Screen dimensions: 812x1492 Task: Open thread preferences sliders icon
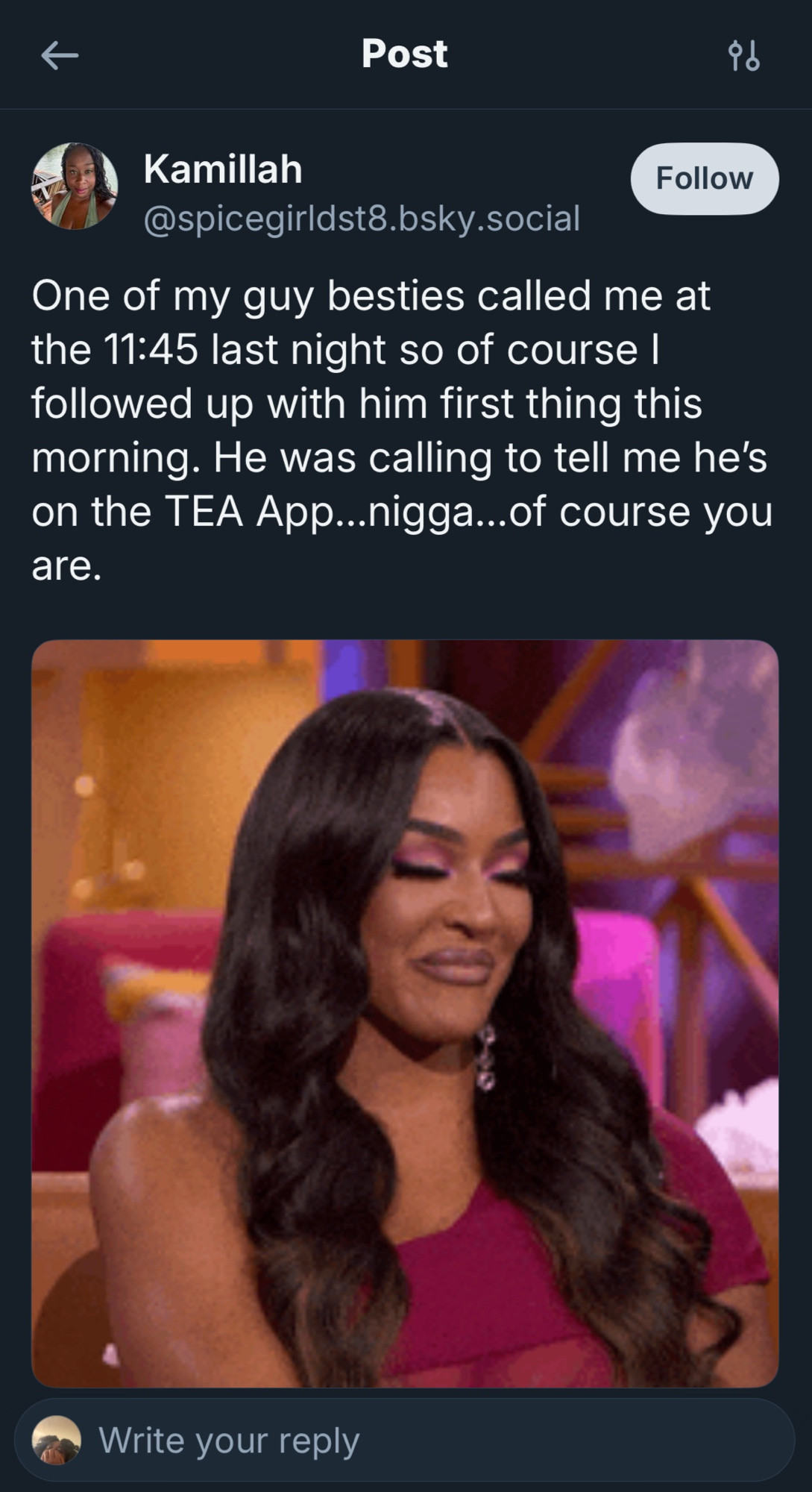(743, 55)
